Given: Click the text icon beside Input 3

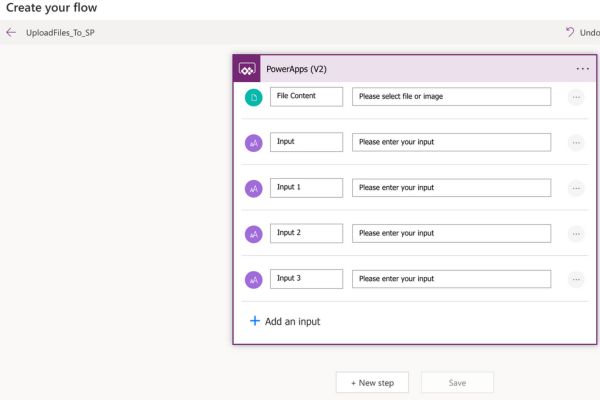Looking at the screenshot, I should point(254,280).
